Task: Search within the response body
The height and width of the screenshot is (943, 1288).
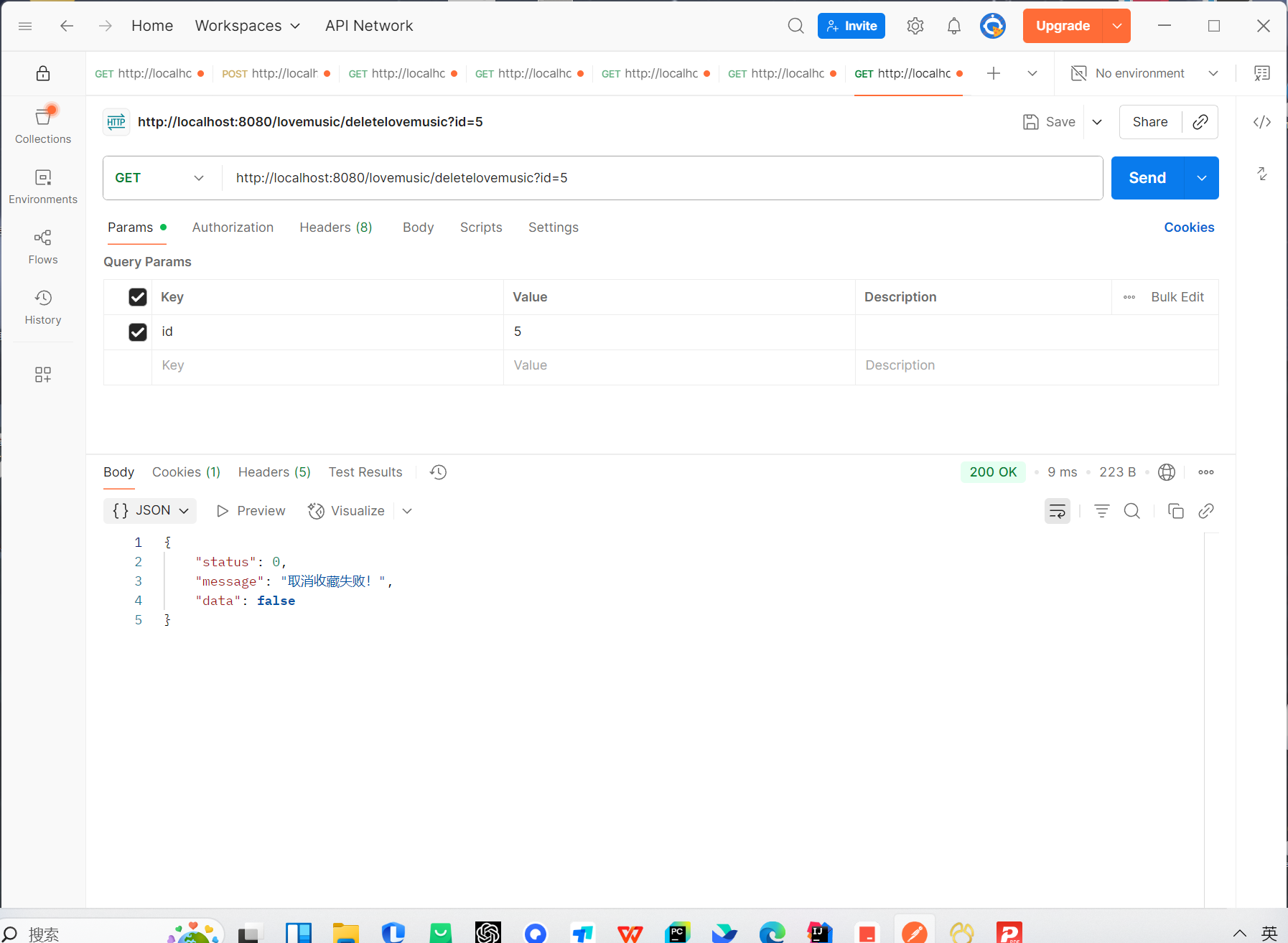Action: [1132, 511]
